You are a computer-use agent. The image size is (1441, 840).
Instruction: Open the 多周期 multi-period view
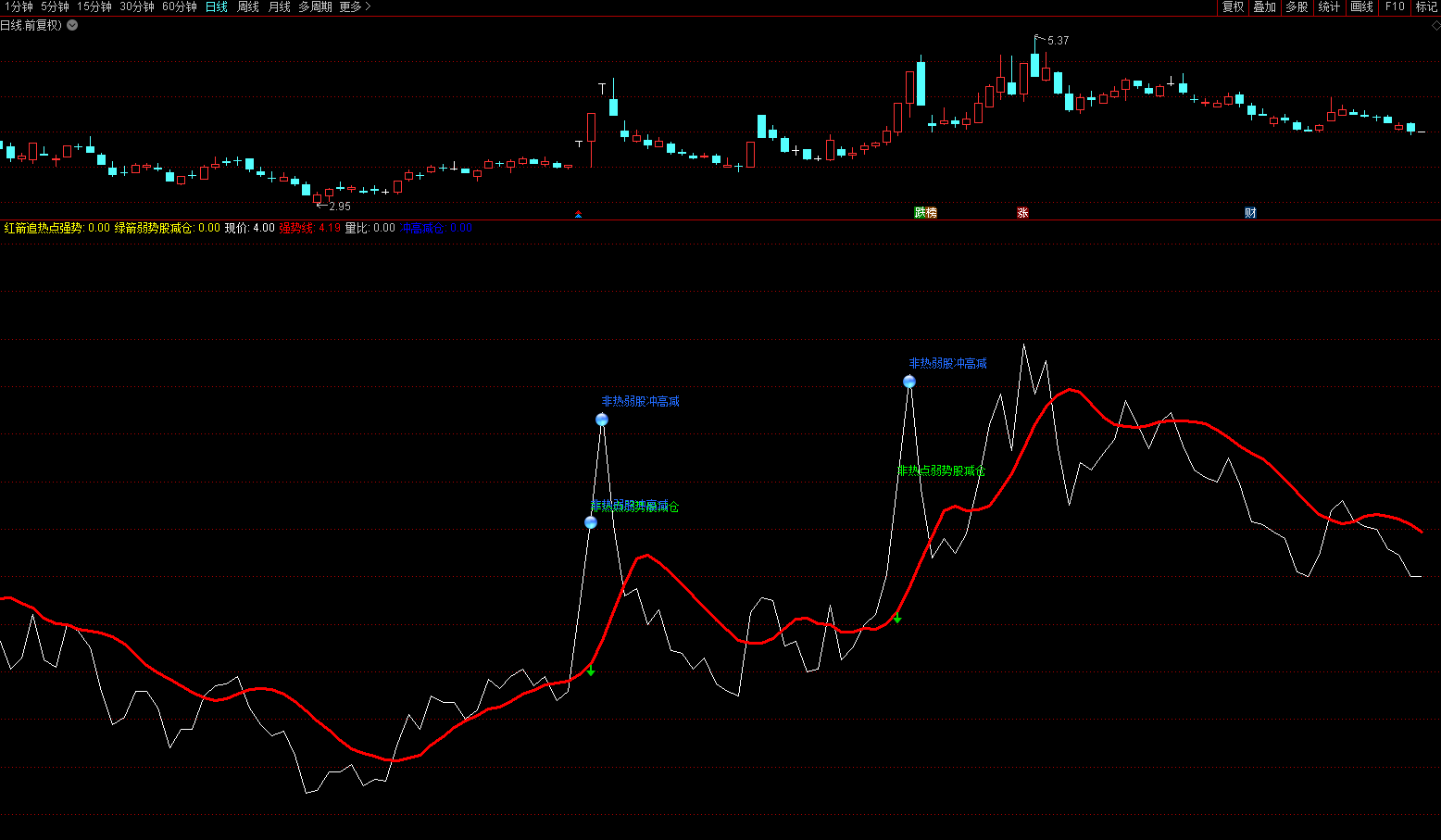(x=315, y=6)
